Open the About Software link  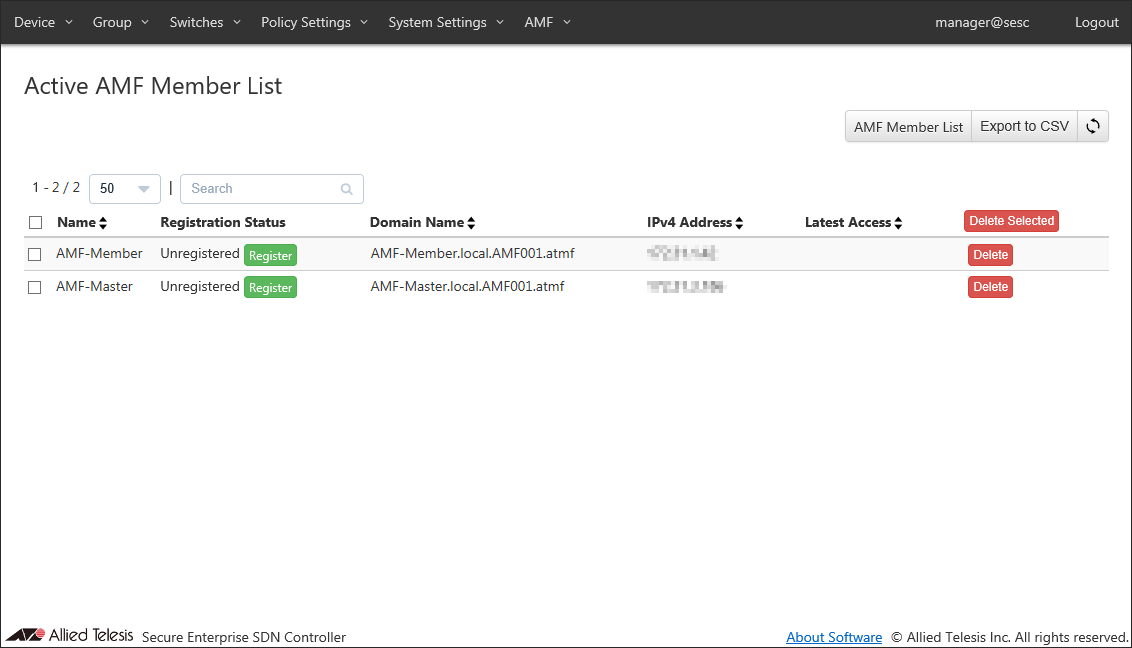click(834, 637)
